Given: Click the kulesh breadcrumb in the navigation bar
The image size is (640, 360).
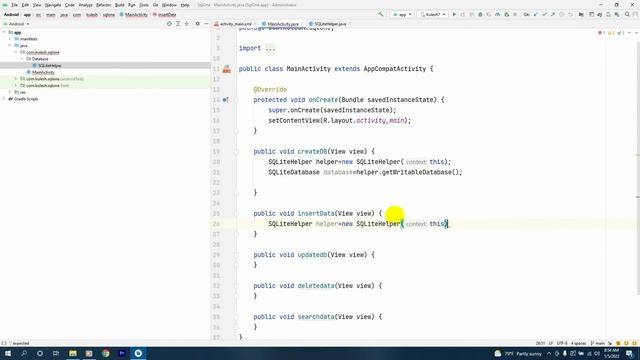Looking at the screenshot, I should click(92, 15).
